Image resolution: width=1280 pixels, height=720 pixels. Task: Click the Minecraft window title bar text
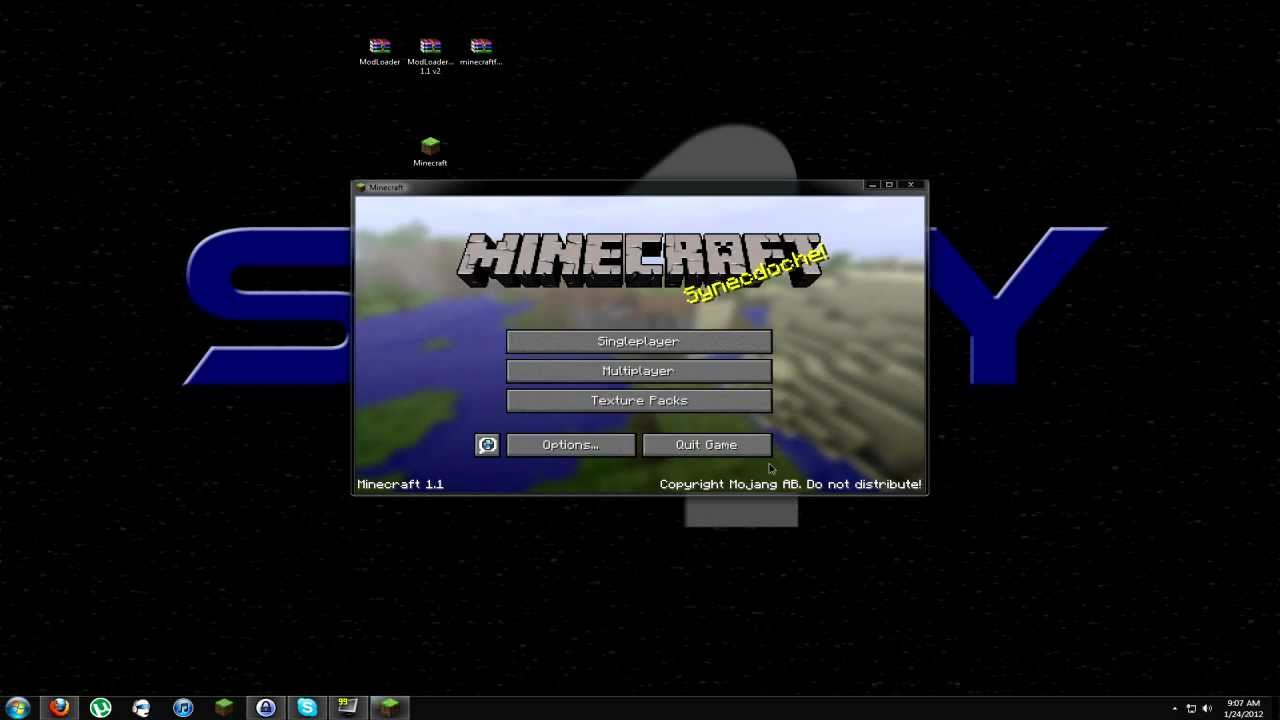coord(386,188)
